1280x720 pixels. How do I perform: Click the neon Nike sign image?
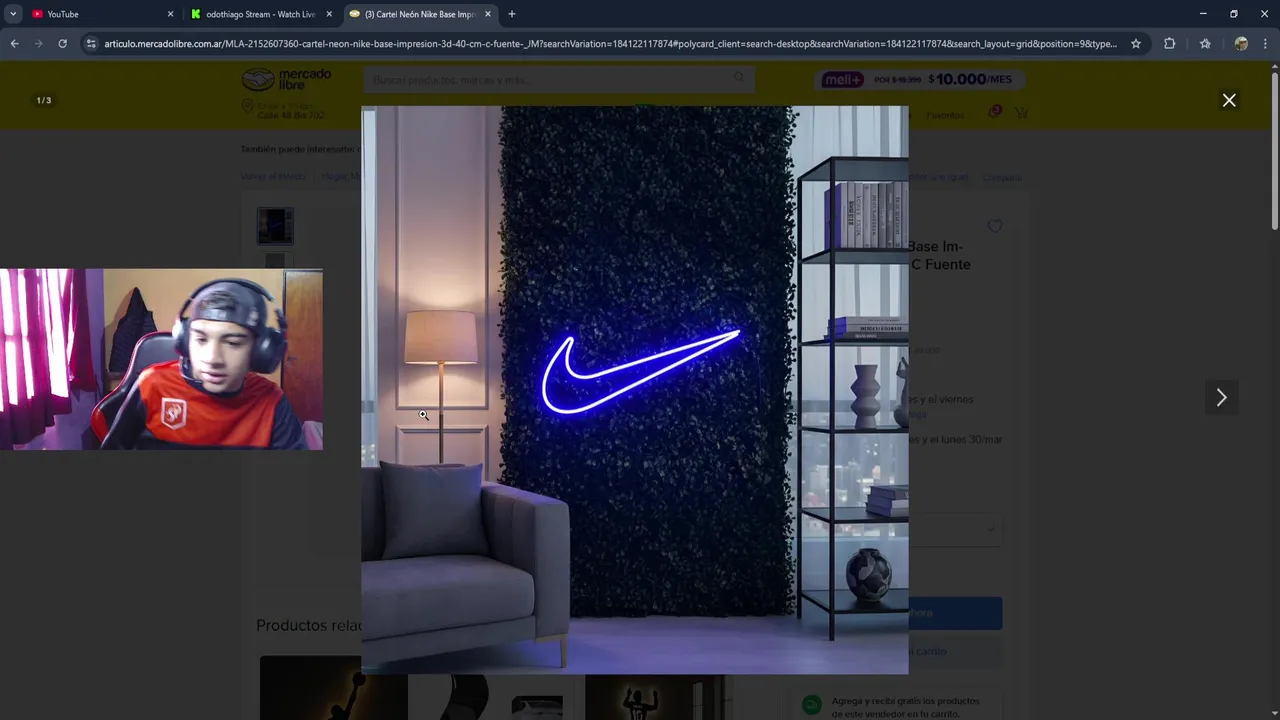[635, 390]
